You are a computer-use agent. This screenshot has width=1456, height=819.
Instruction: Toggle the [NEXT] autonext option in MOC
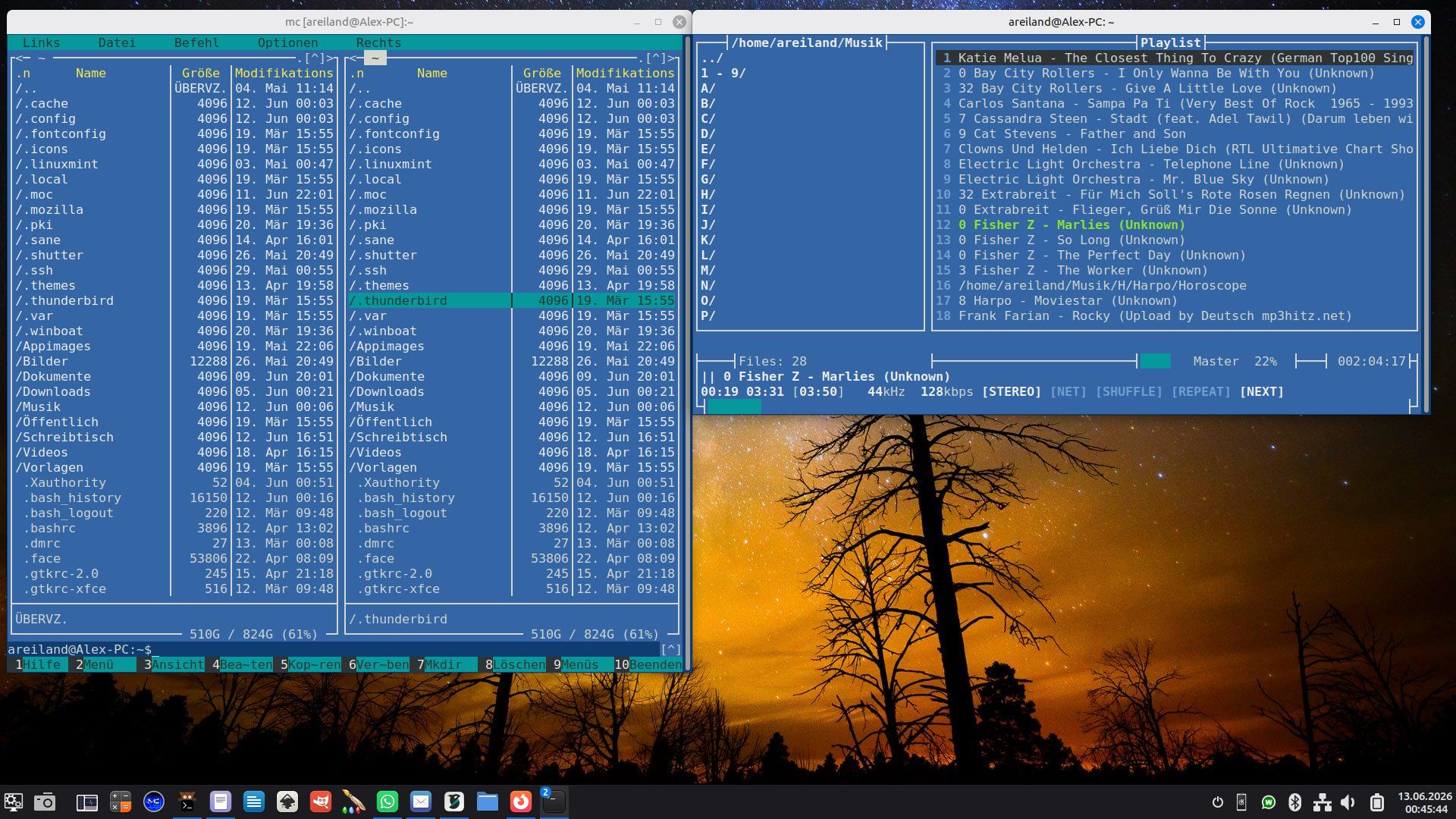pos(1262,392)
